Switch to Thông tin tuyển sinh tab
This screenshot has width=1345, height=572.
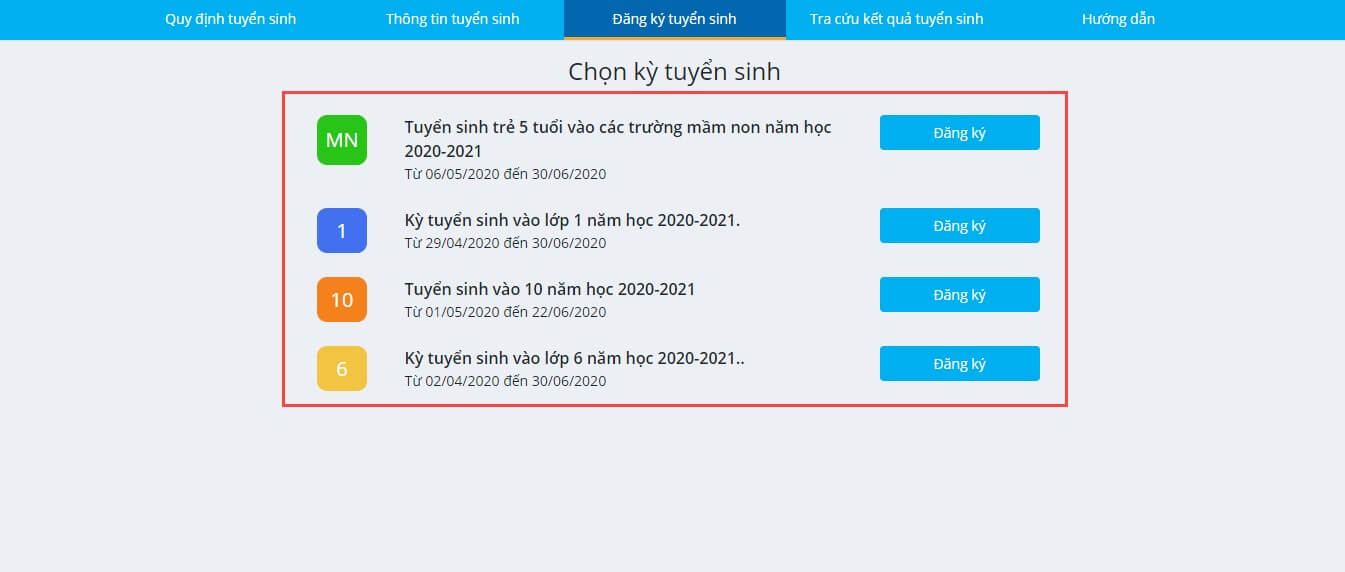[452, 19]
